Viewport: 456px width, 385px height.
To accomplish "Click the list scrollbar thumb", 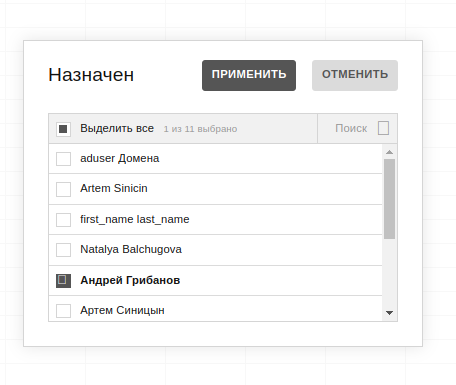I will (x=389, y=199).
